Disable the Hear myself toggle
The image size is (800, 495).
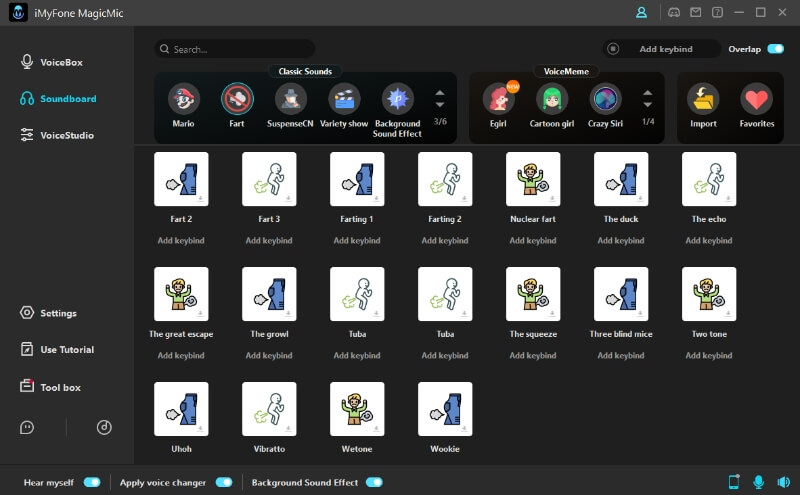pyautogui.click(x=92, y=482)
